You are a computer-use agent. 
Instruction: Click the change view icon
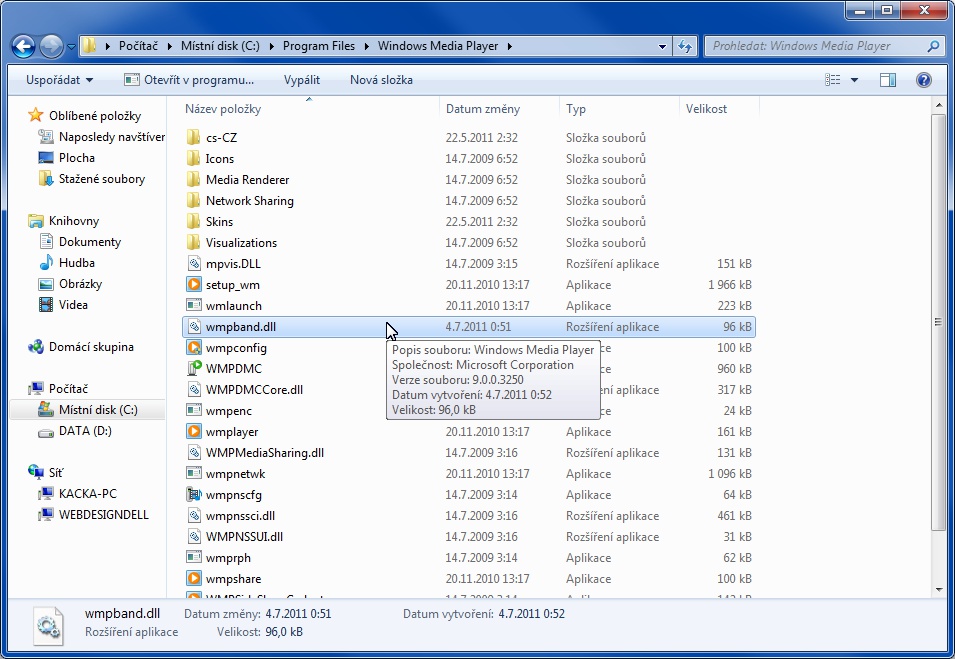click(833, 80)
